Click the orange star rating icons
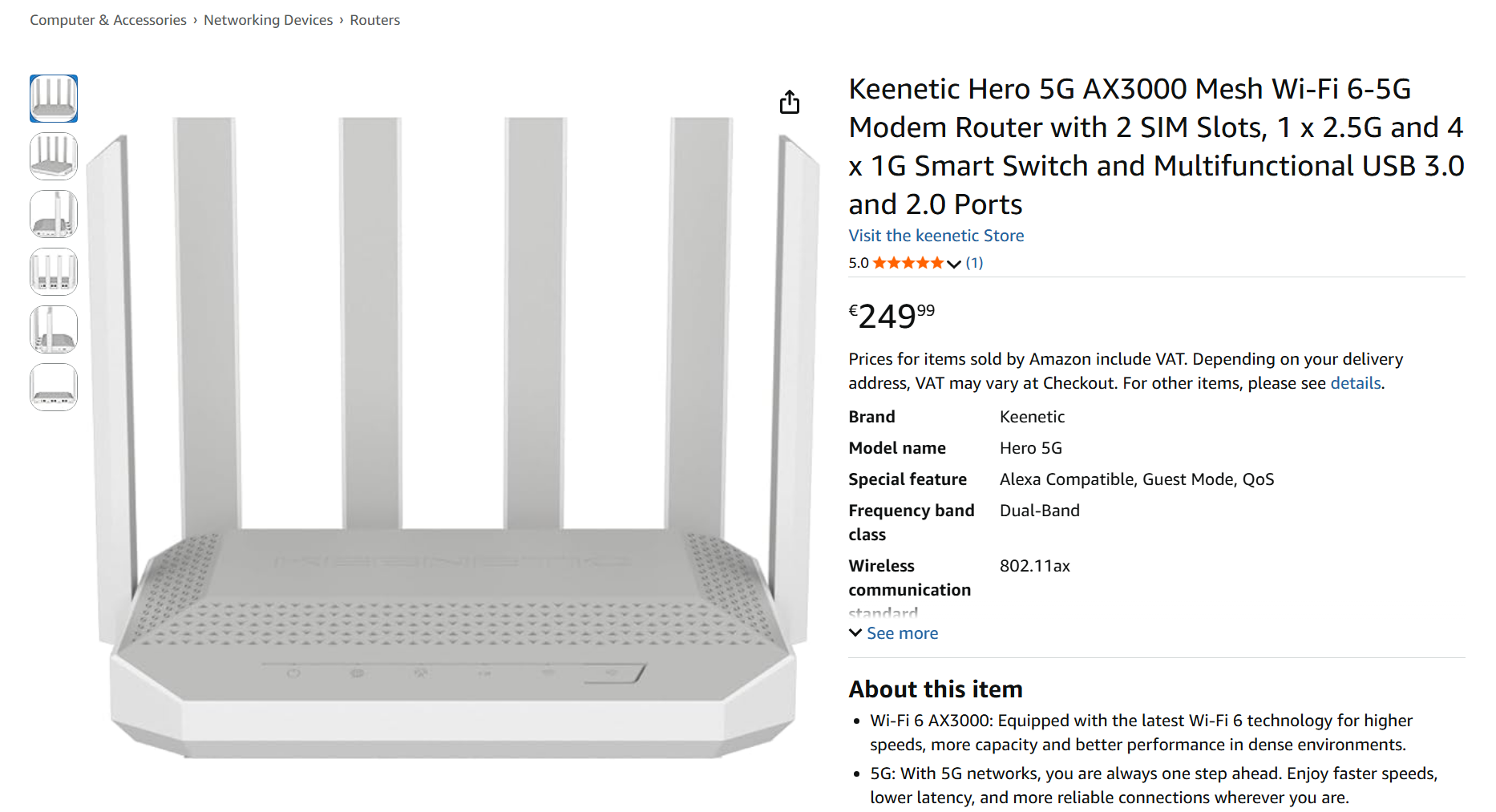This screenshot has width=1496, height=812. 908,263
